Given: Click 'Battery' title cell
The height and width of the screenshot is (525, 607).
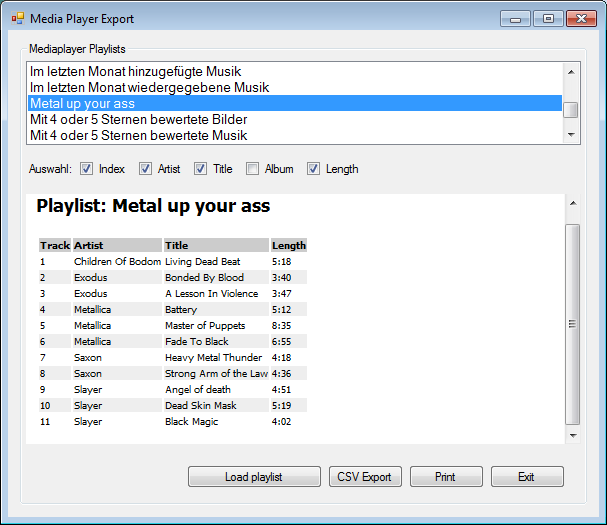Looking at the screenshot, I should [x=216, y=310].
